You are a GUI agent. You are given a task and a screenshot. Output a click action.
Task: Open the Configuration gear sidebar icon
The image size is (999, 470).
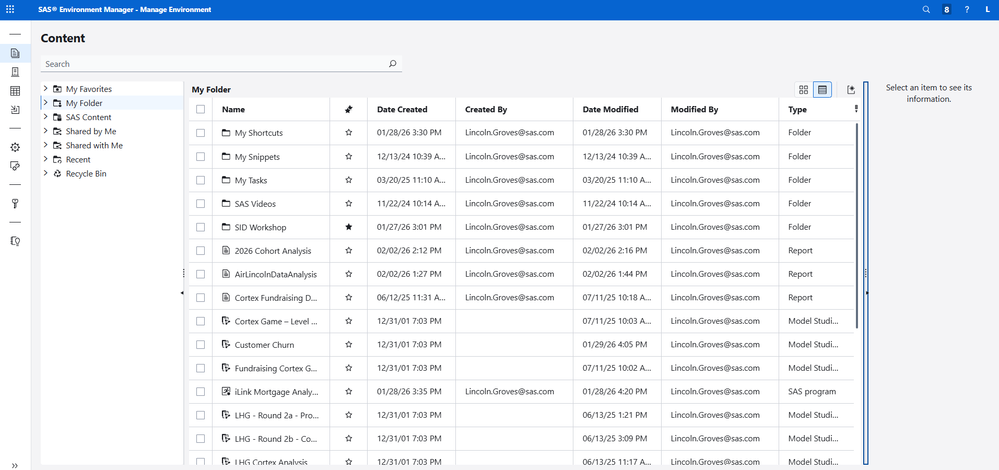tap(15, 147)
